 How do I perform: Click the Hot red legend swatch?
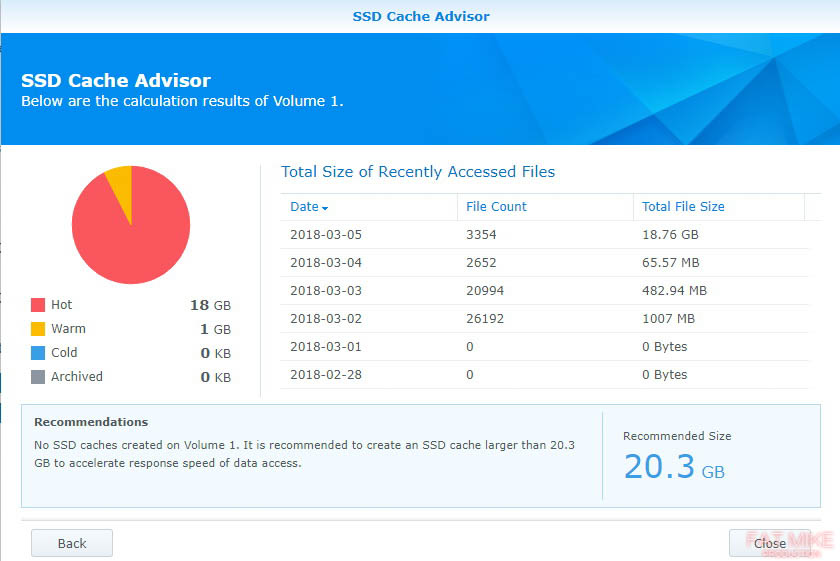[x=38, y=305]
